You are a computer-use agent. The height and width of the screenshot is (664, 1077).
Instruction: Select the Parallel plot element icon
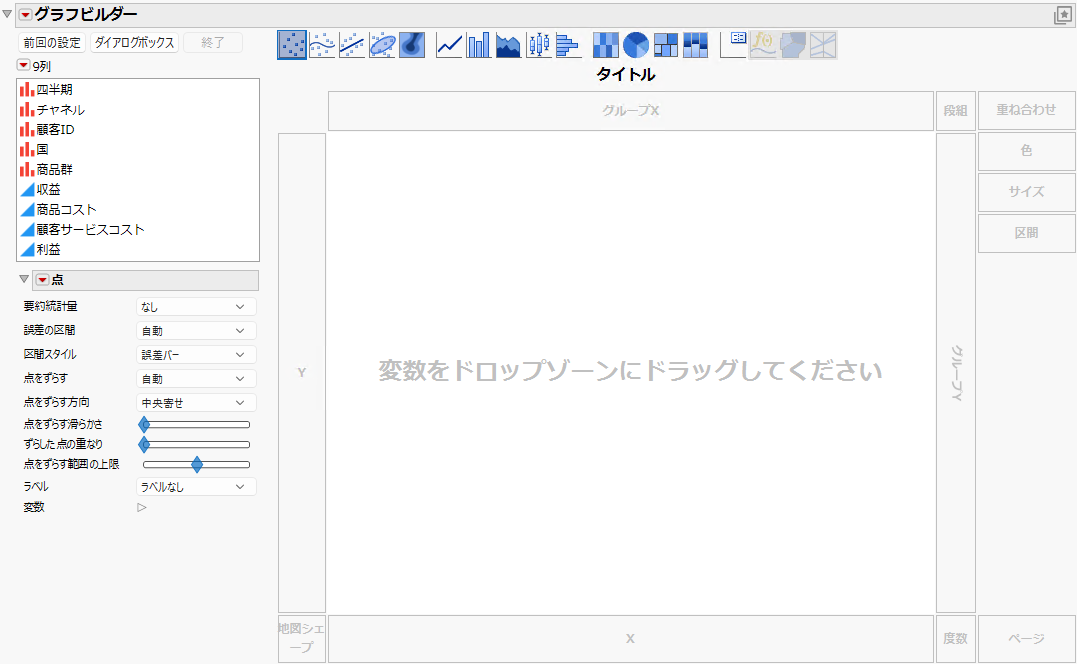823,45
